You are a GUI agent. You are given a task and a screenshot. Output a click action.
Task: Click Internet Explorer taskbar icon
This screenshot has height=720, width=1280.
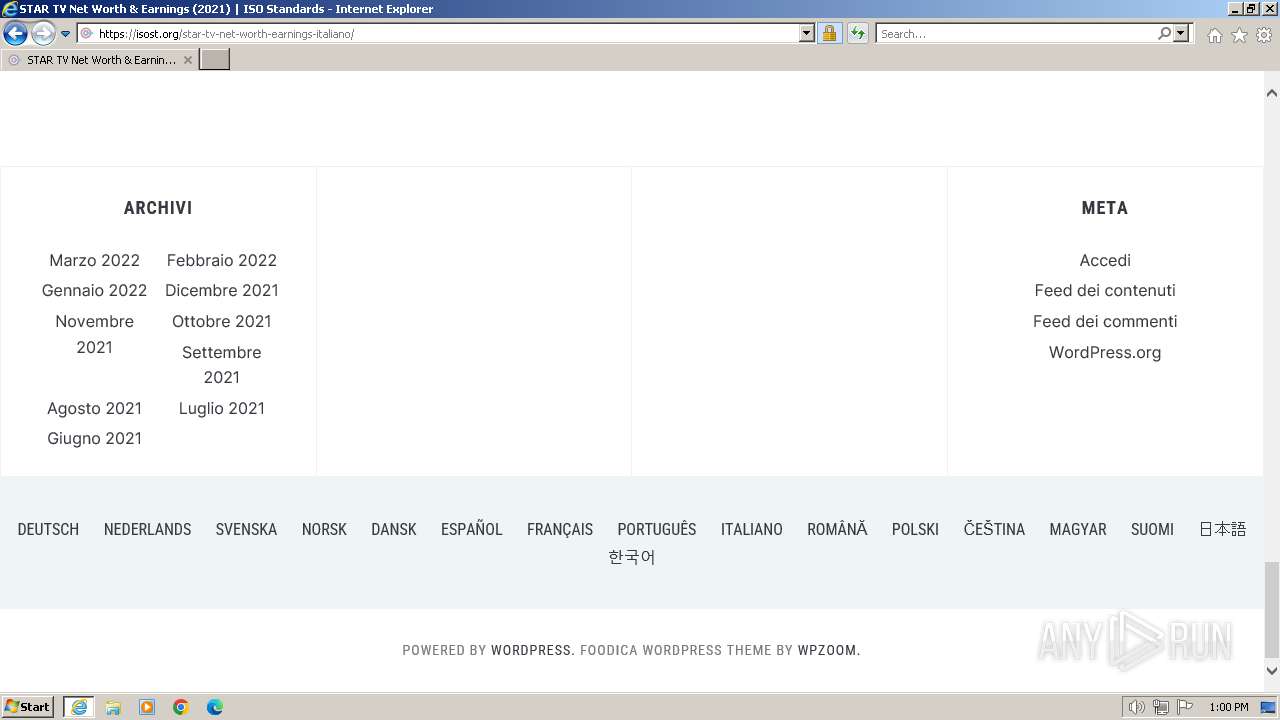pos(79,707)
